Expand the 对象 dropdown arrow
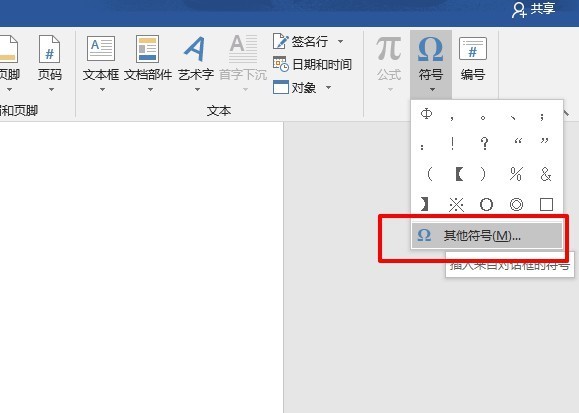The height and width of the screenshot is (413, 579). (328, 88)
